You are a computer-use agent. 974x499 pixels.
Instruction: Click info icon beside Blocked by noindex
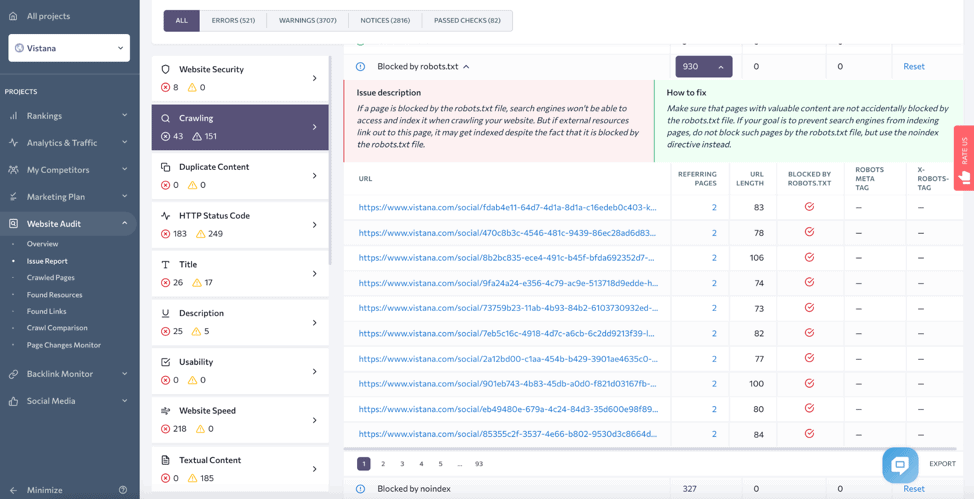(360, 489)
